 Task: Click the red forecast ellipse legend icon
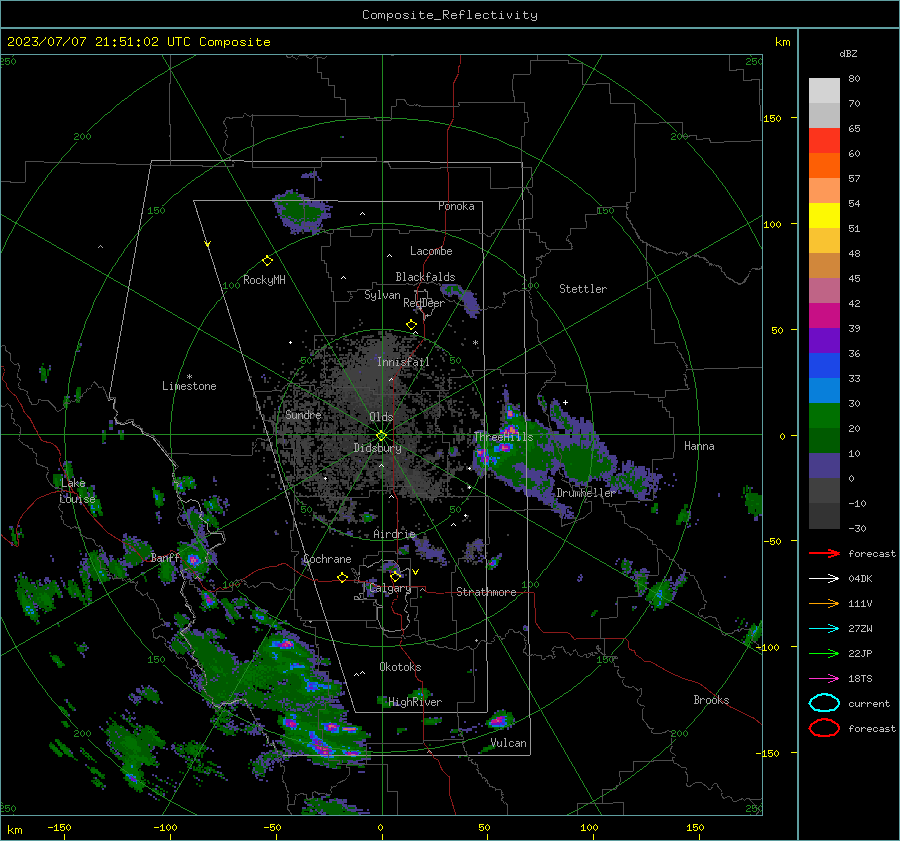(824, 728)
